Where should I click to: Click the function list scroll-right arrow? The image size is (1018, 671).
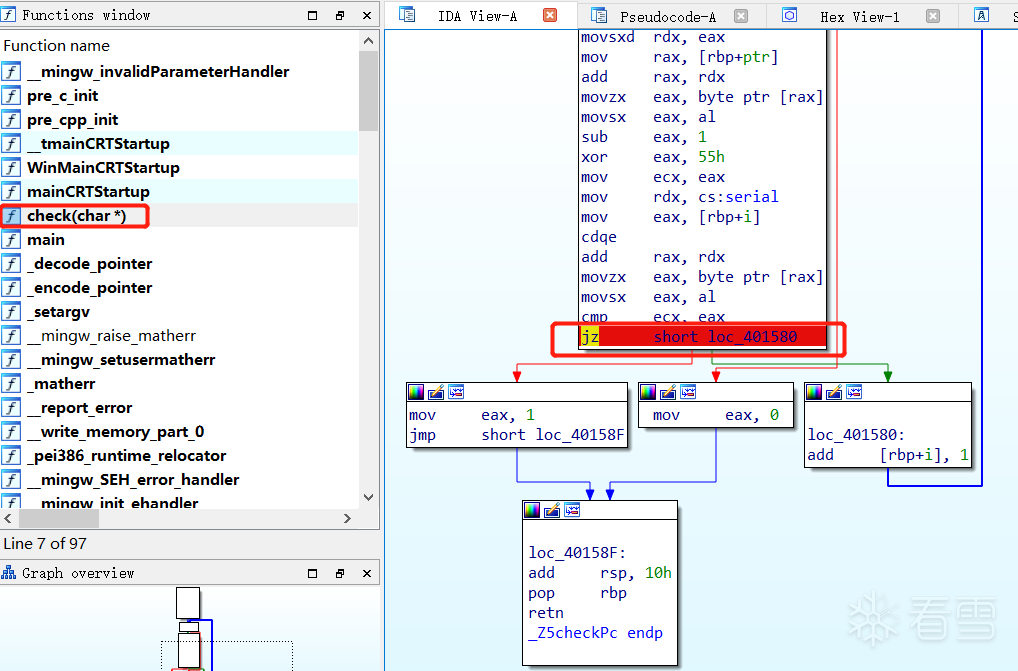347,518
